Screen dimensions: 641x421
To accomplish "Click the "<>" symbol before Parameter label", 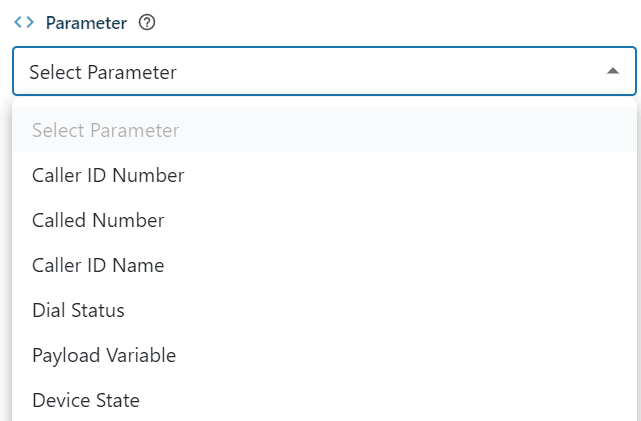I will click(x=24, y=23).
